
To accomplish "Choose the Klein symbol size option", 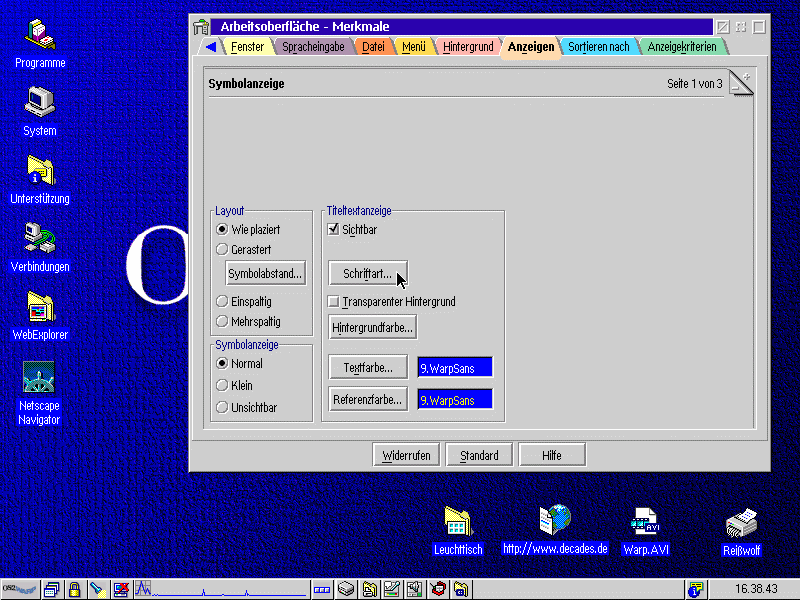I will pos(222,385).
